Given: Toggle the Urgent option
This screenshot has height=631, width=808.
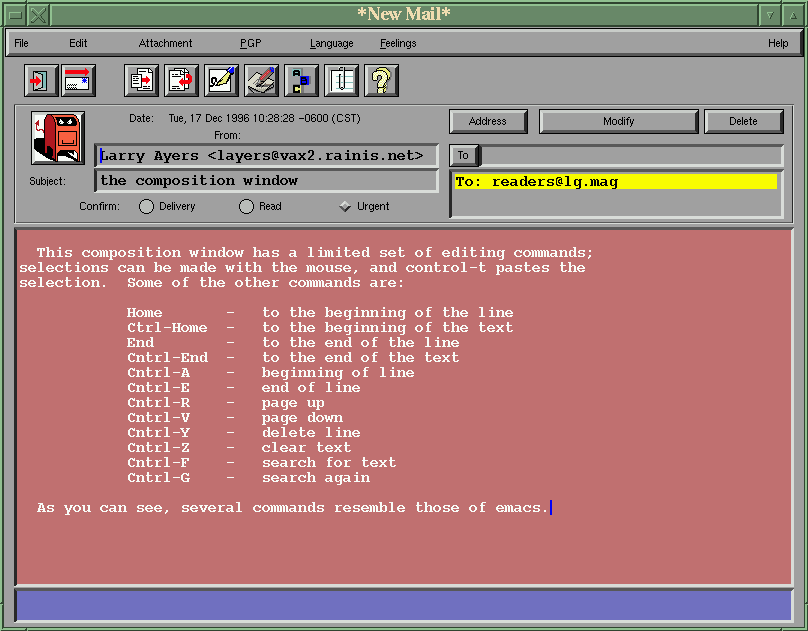Looking at the screenshot, I should 345,207.
